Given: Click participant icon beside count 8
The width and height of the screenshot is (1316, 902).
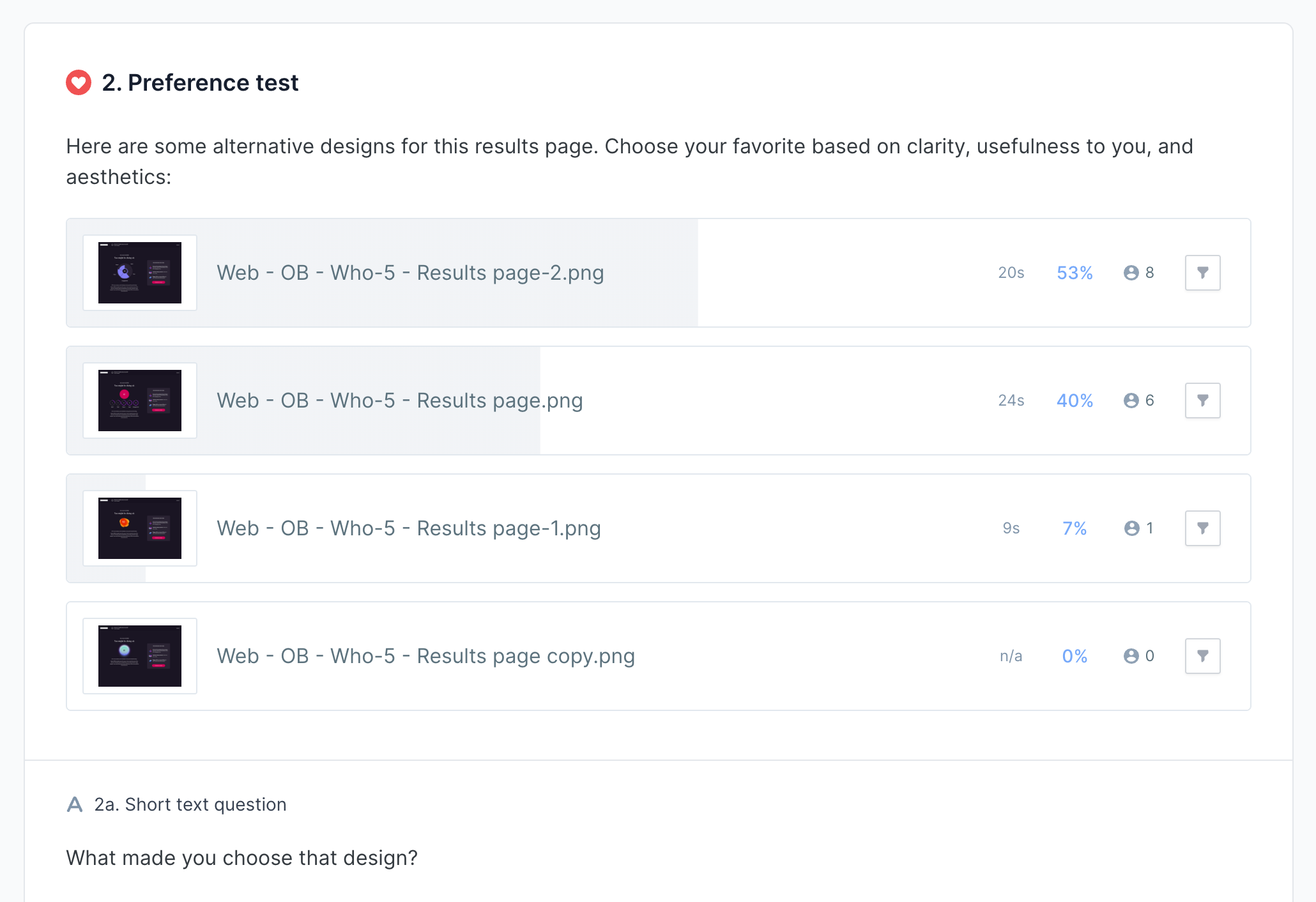Looking at the screenshot, I should pyautogui.click(x=1131, y=273).
